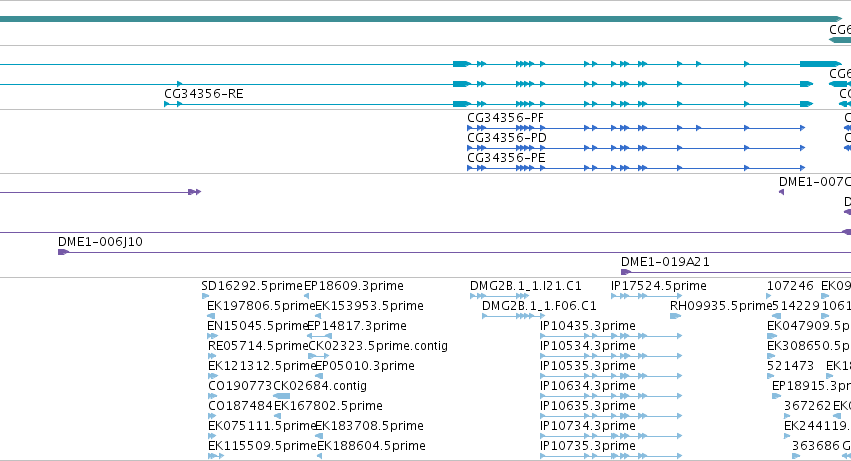
Task: Click the EP18609.3prime EST label
Action: click(x=354, y=286)
